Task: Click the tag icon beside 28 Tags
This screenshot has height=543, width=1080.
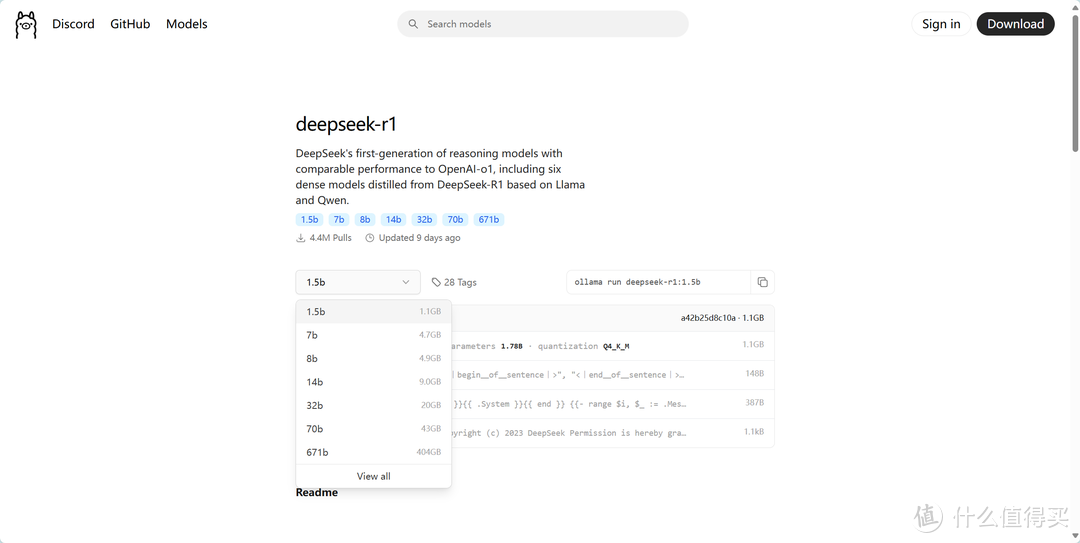Action: (x=436, y=283)
